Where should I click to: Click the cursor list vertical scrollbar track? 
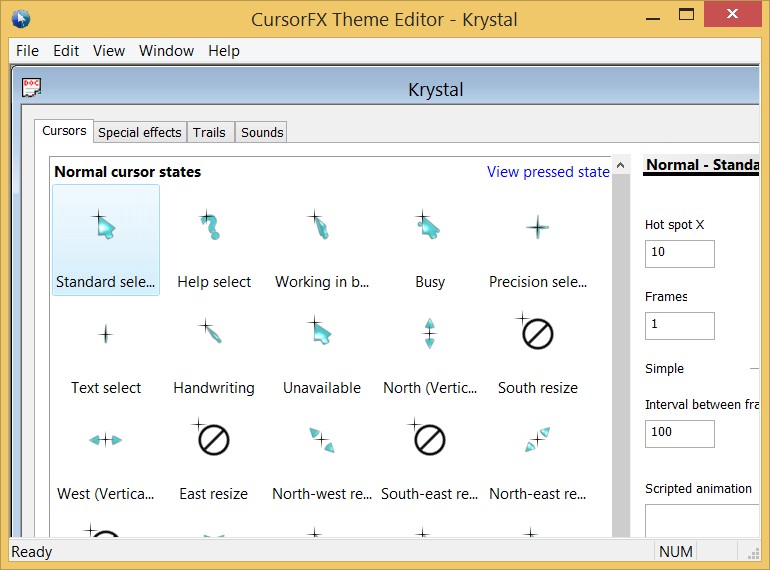click(621, 355)
